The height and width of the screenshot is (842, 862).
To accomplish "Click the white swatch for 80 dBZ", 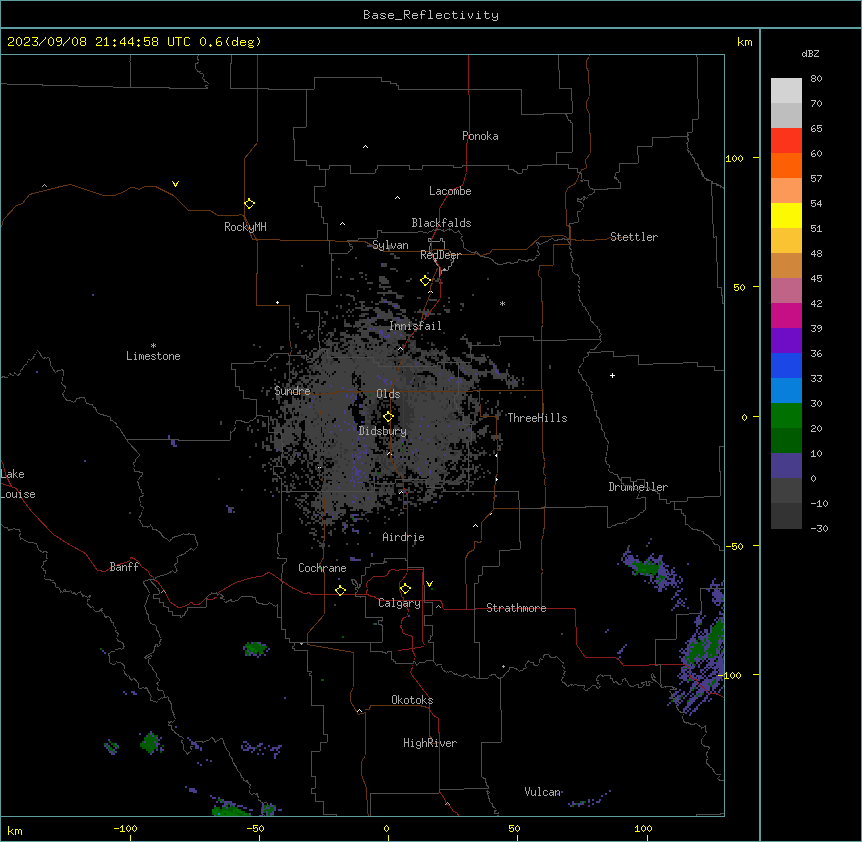I will (786, 91).
